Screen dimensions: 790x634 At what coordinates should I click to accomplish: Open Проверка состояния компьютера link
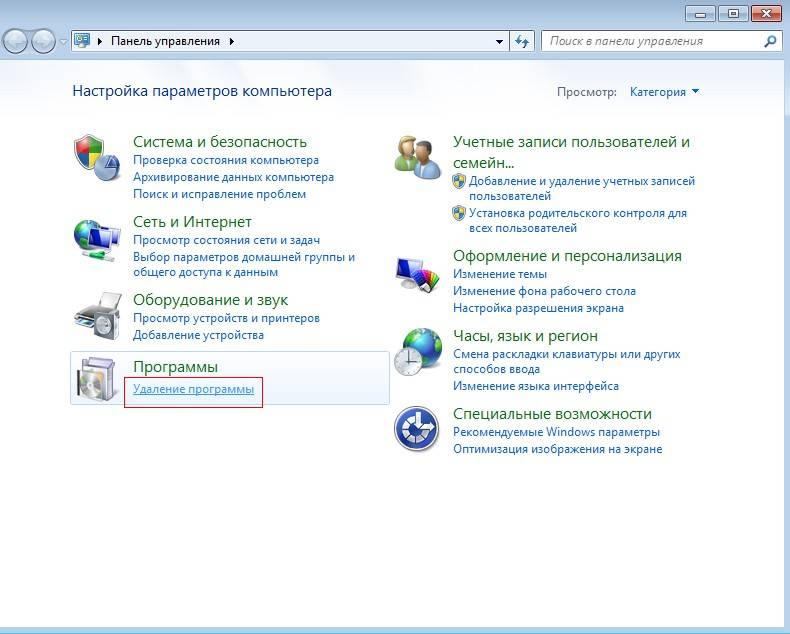(226, 160)
